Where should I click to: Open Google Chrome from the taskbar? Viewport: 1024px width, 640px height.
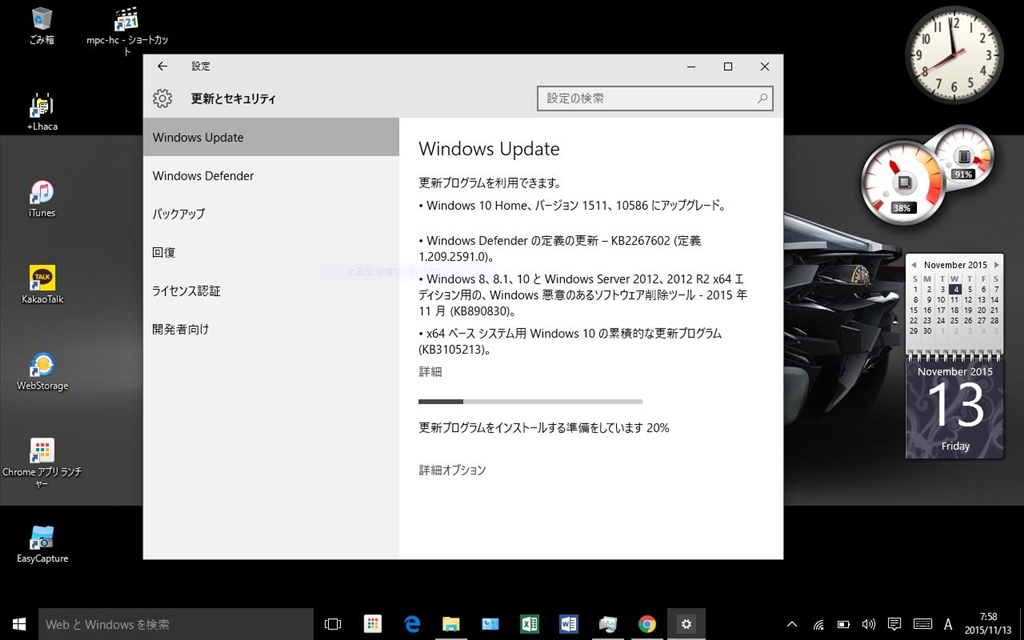click(647, 624)
